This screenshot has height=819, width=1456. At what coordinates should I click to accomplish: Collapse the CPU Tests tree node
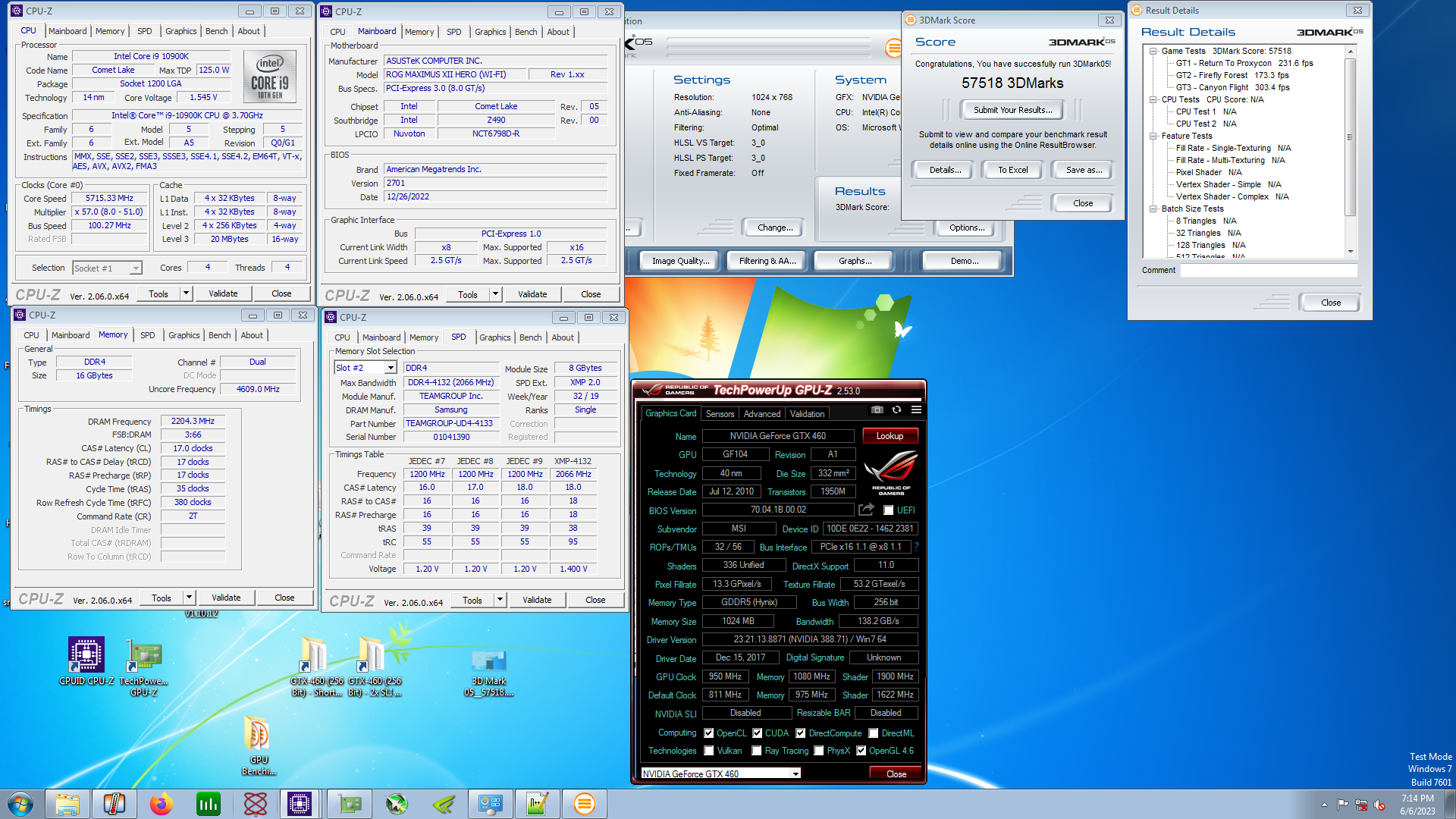click(x=1153, y=99)
